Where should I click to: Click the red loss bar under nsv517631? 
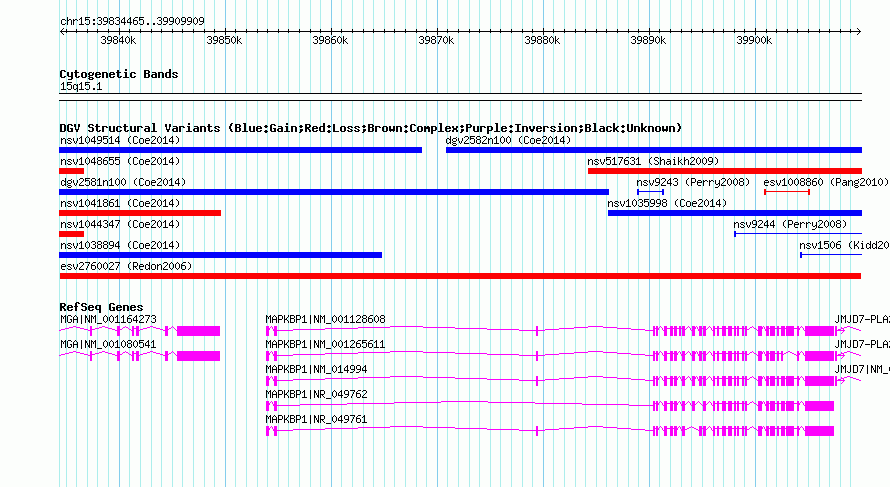tap(725, 171)
